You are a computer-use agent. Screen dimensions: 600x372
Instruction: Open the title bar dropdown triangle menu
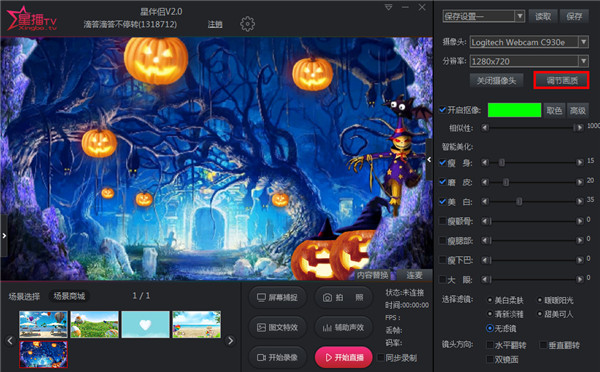[388, 7]
